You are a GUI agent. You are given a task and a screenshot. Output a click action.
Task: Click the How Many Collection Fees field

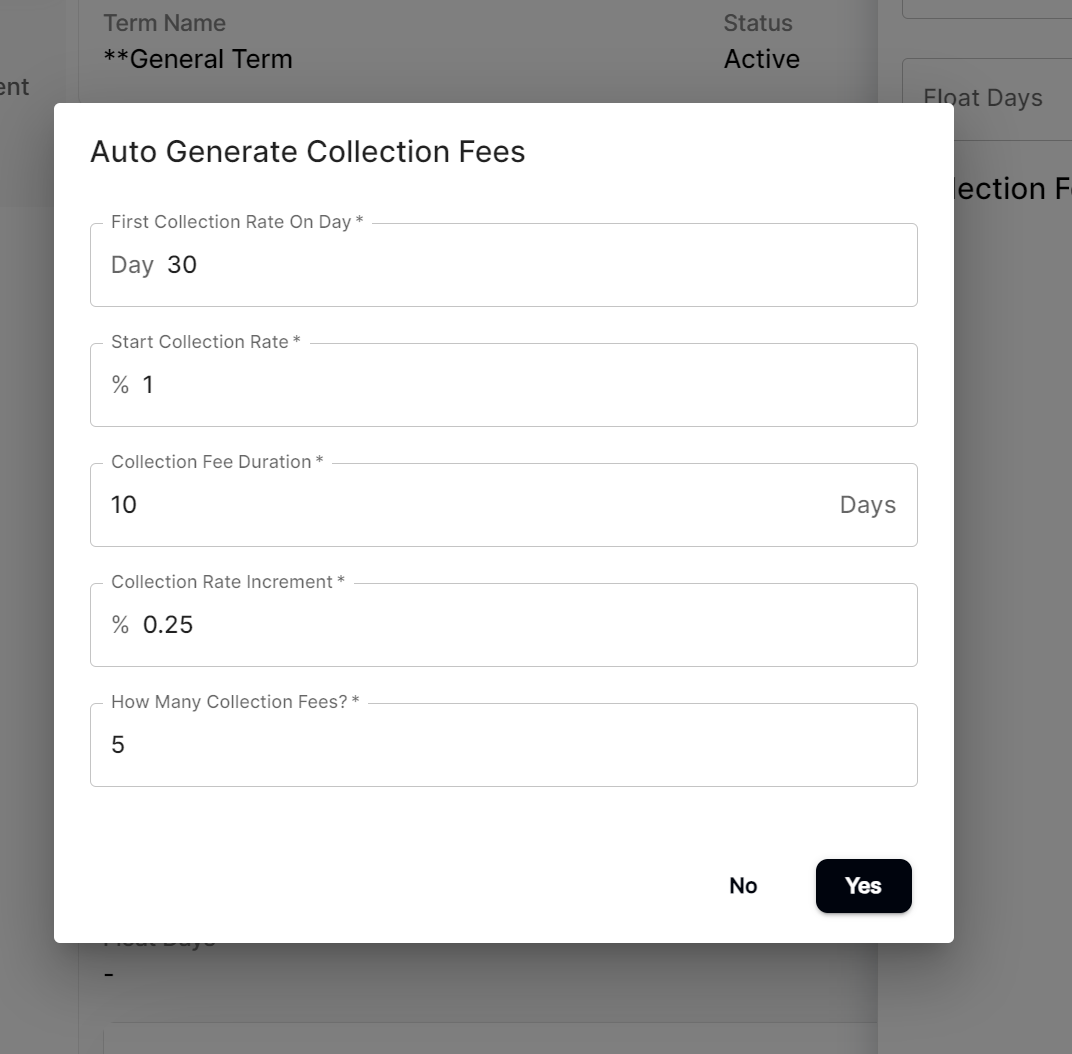[x=504, y=744]
